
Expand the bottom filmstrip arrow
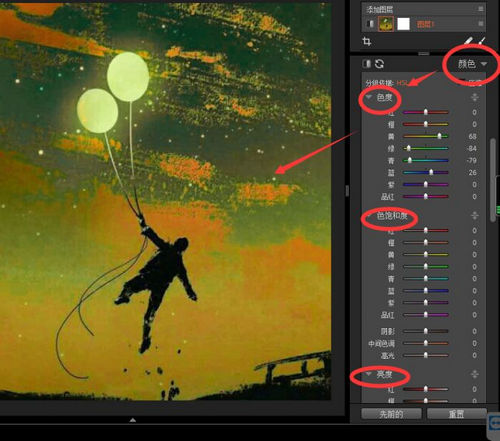coord(133,420)
